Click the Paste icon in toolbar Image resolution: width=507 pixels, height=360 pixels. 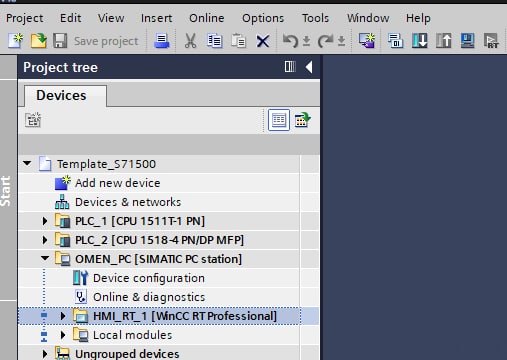coord(238,41)
